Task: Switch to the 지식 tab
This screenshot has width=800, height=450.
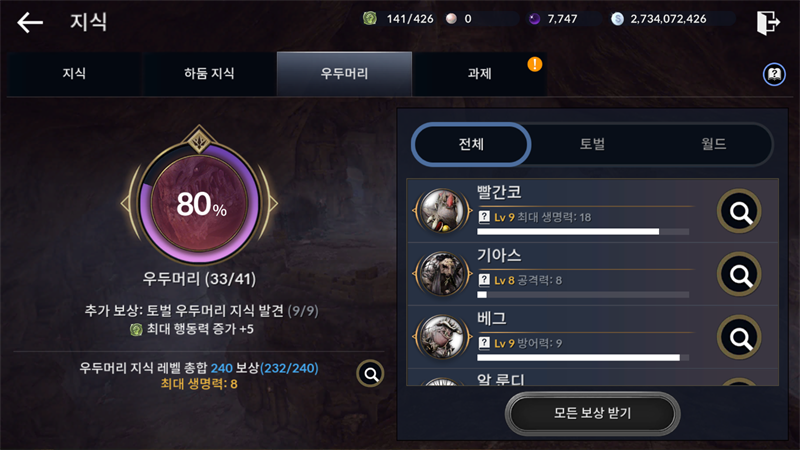Action: (x=74, y=73)
